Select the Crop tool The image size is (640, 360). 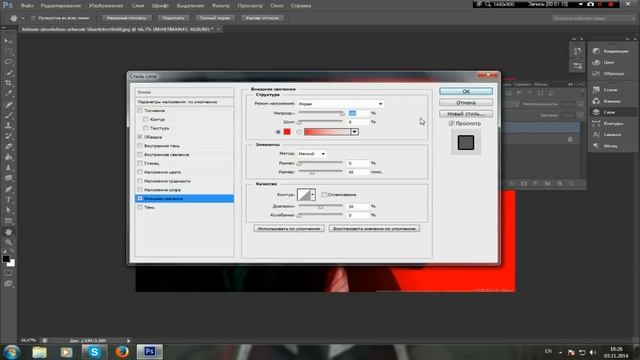coord(9,83)
